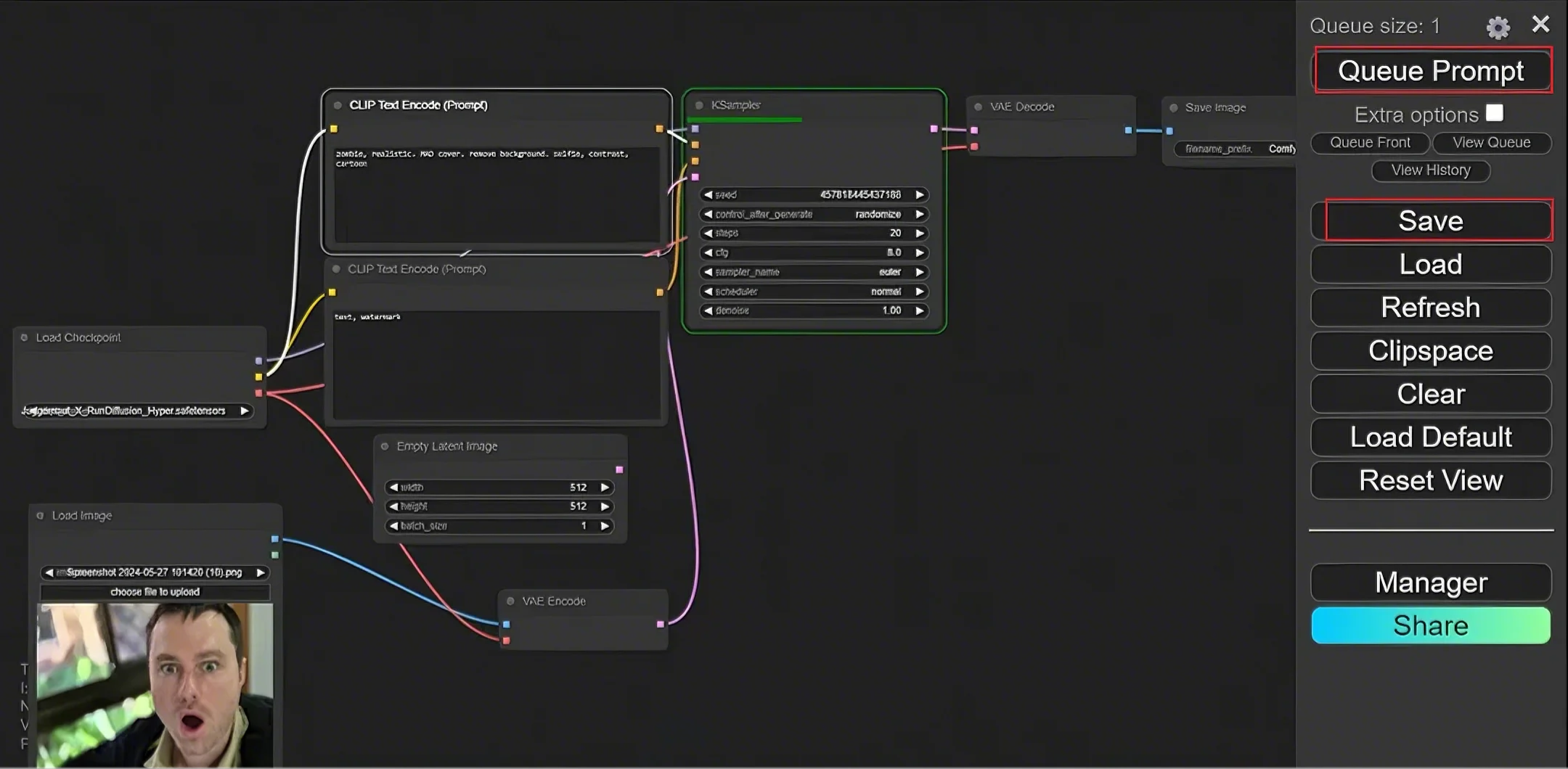Click Reset View
Viewport: 1568px width, 769px height.
point(1432,480)
